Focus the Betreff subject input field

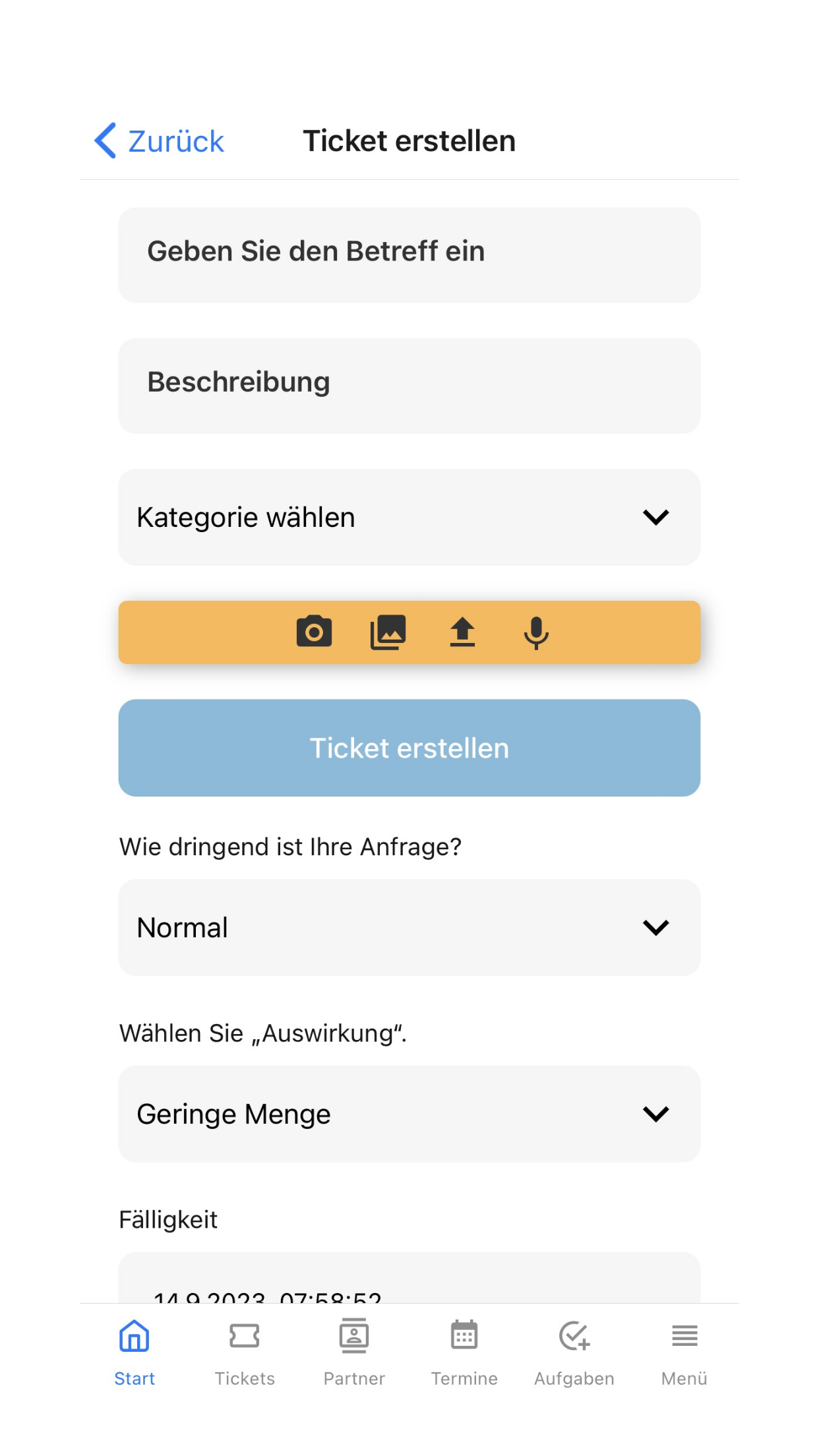pos(409,255)
